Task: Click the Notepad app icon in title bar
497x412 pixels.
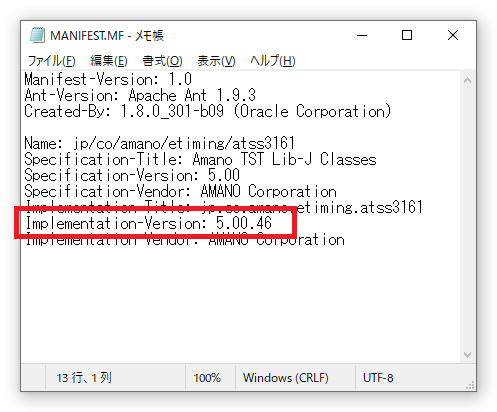Action: pyautogui.click(x=37, y=35)
